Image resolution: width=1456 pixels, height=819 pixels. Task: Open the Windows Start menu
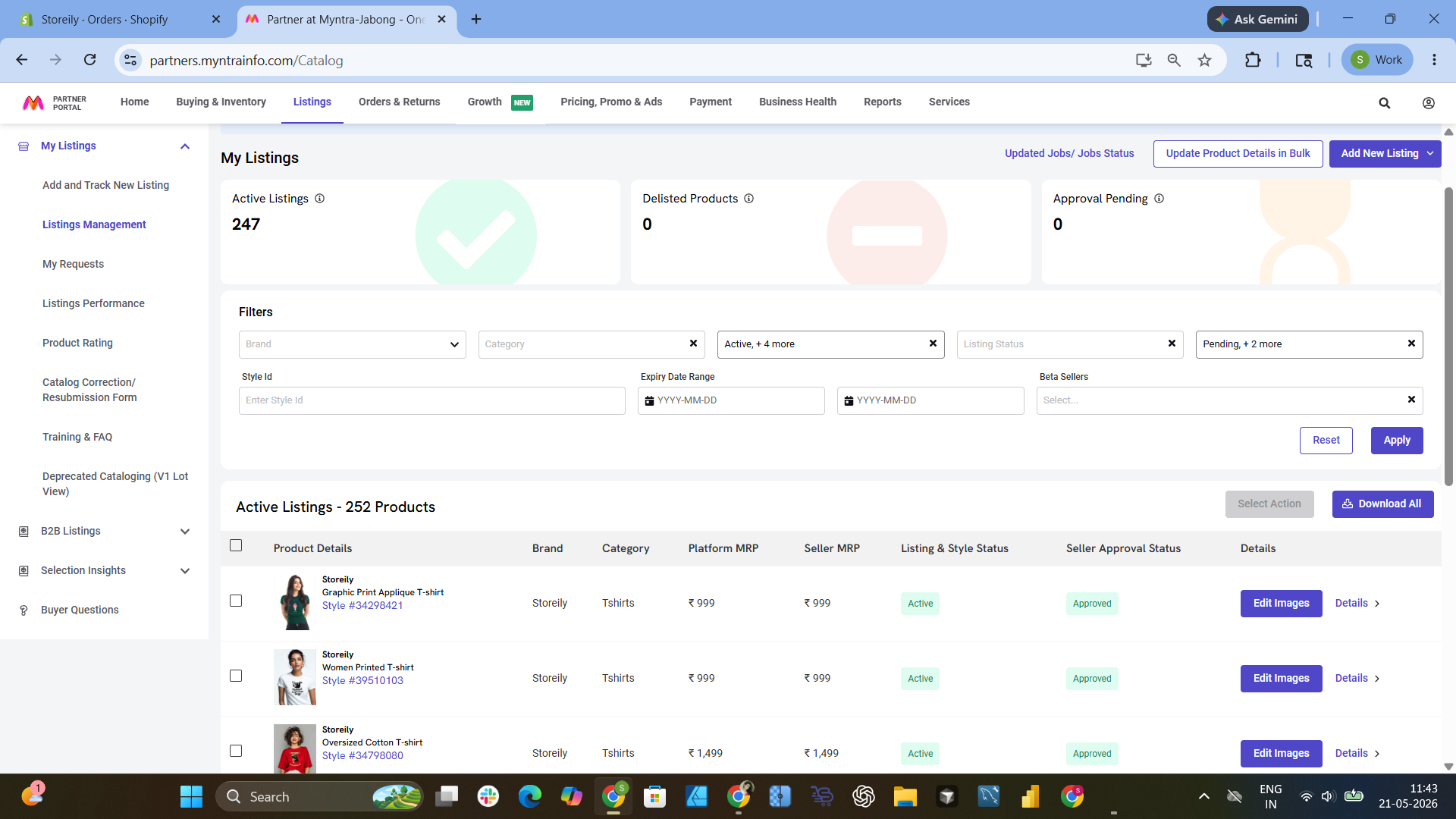coord(191,796)
